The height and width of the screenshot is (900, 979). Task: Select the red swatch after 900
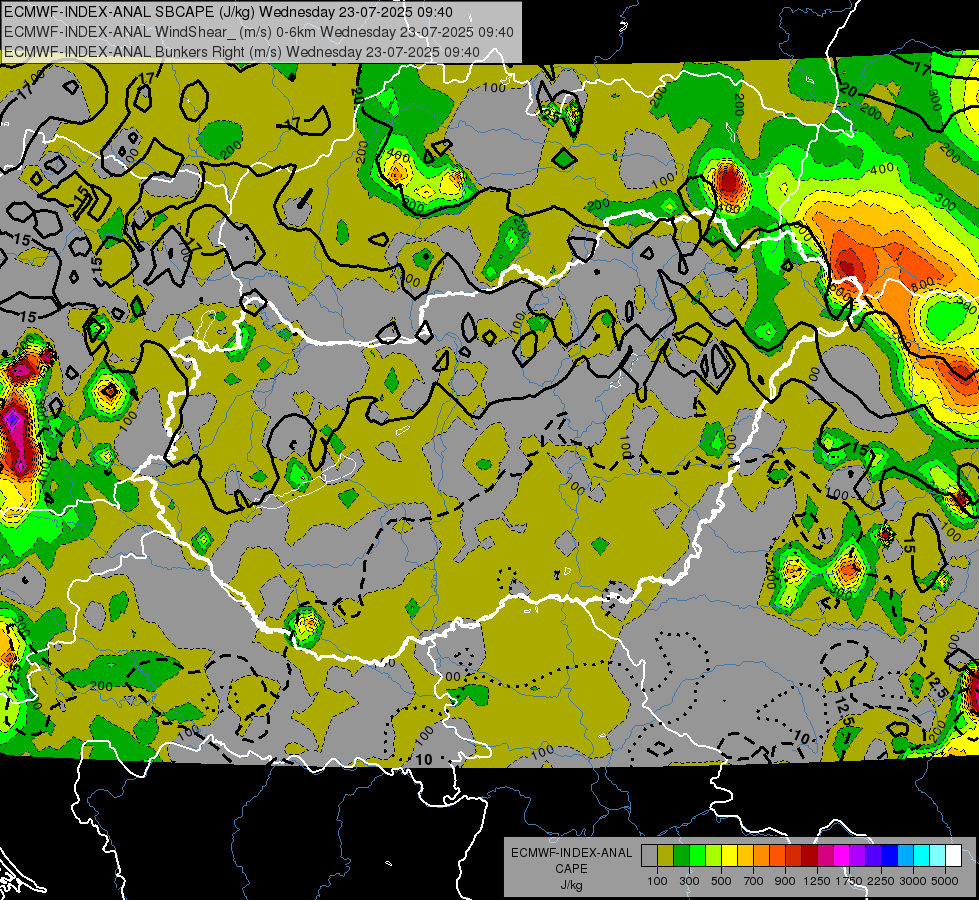click(794, 855)
